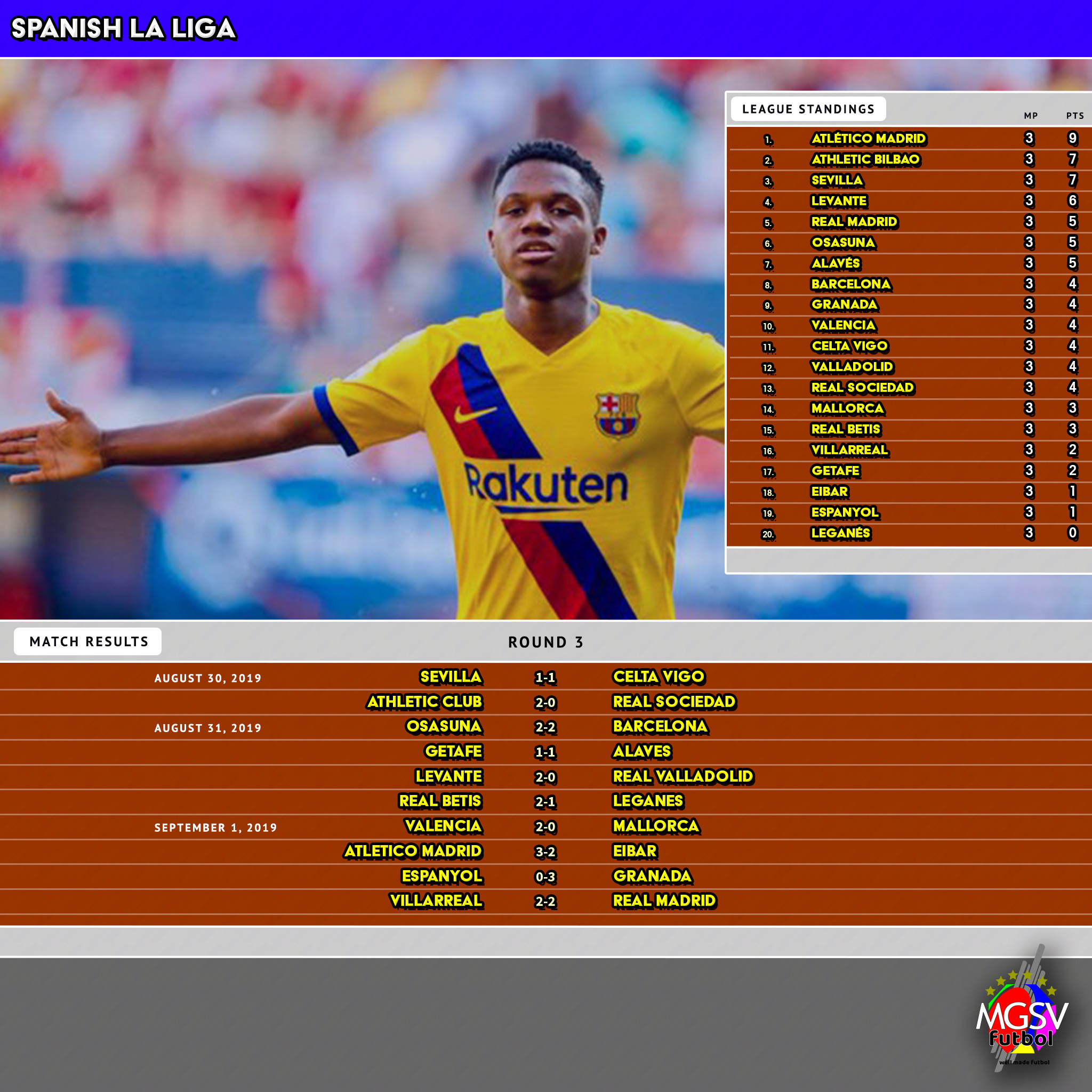
Task: Click Atletico Madrid in match results
Action: point(413,851)
